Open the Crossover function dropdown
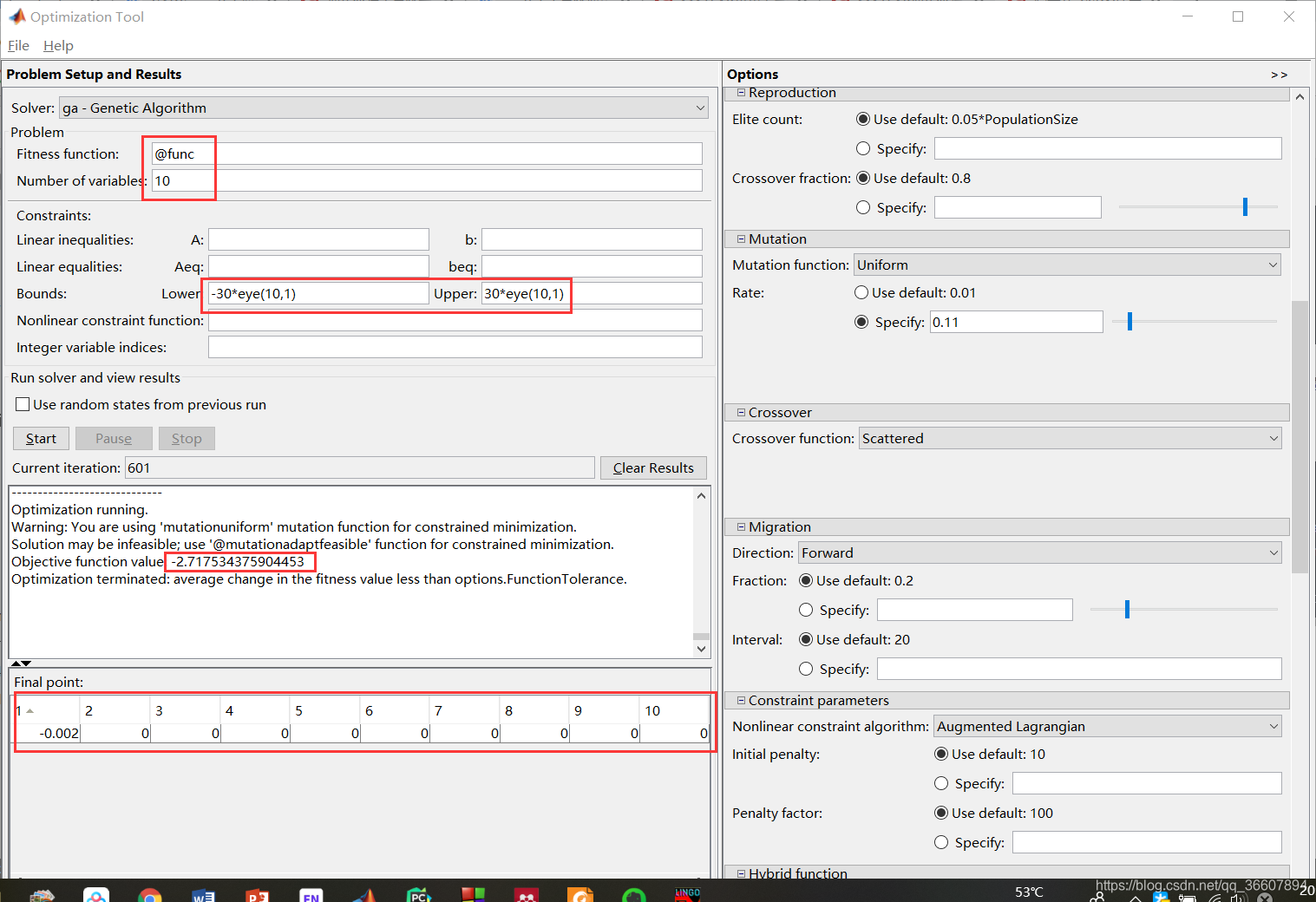The image size is (1316, 902). click(1070, 438)
